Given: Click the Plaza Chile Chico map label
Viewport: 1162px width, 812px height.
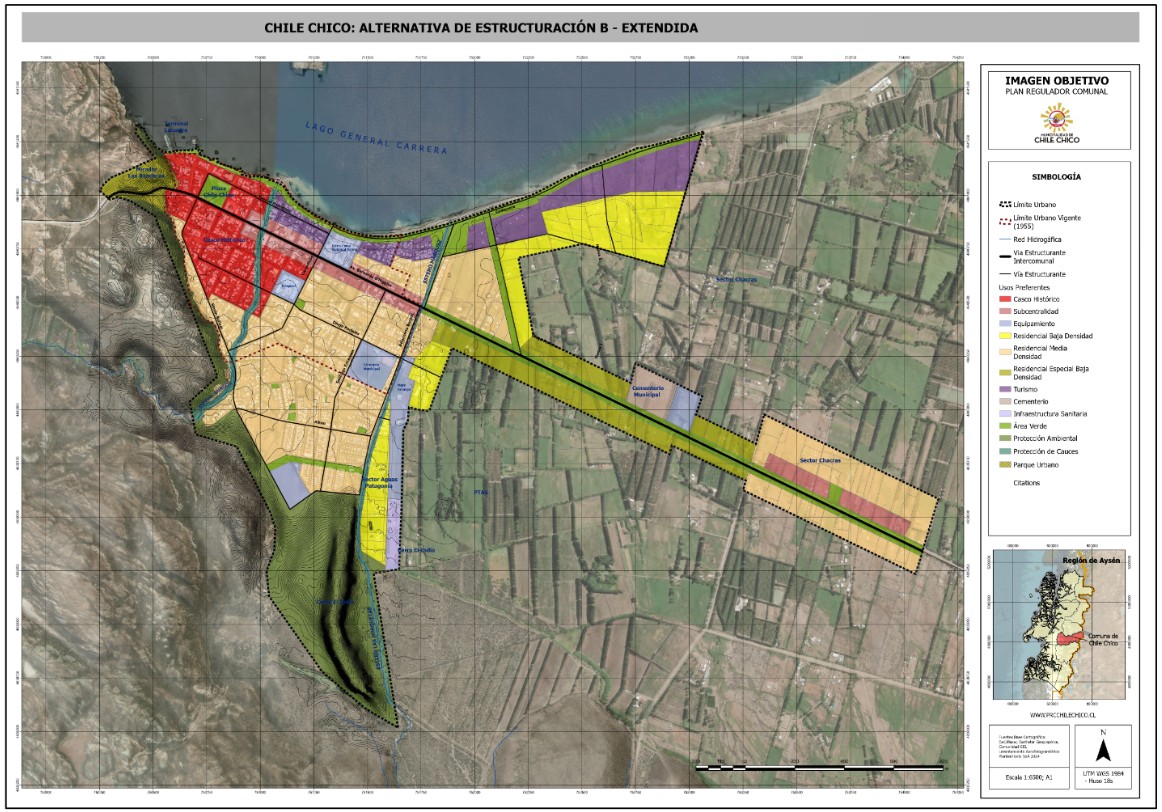Looking at the screenshot, I should (x=220, y=190).
